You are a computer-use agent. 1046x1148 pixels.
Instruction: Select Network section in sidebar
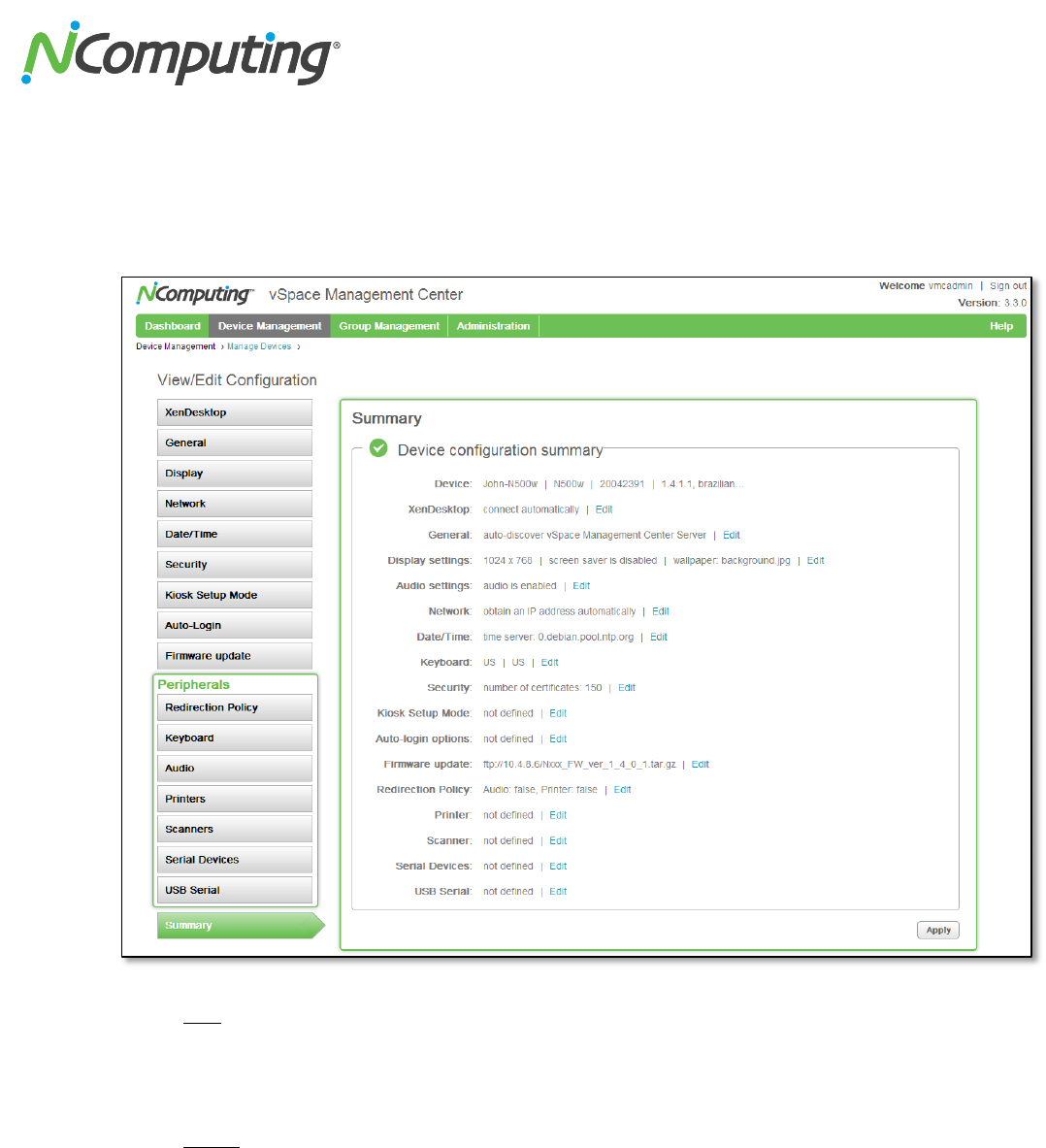pyautogui.click(x=234, y=504)
